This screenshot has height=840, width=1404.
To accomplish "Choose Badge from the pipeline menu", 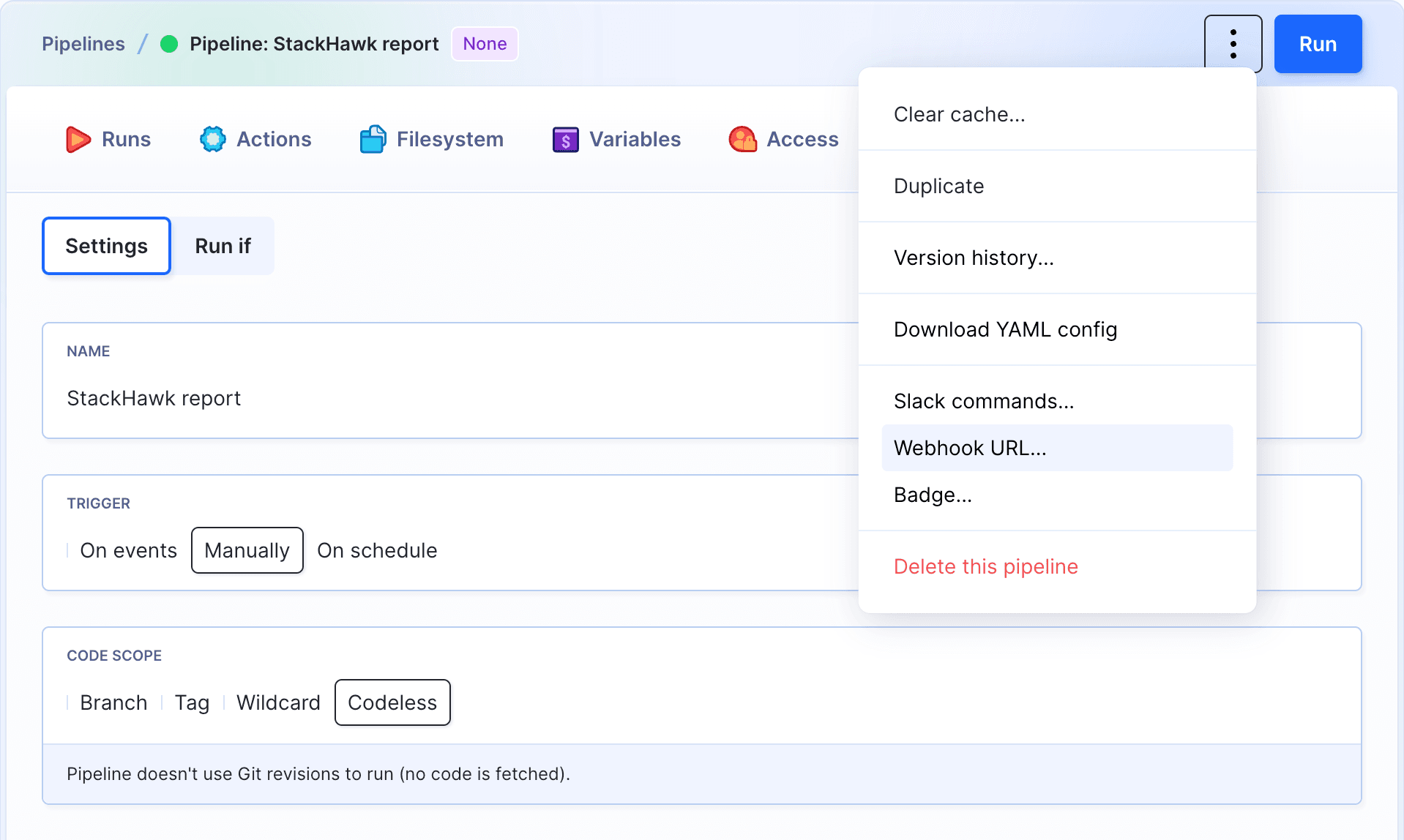I will tap(1057, 495).
